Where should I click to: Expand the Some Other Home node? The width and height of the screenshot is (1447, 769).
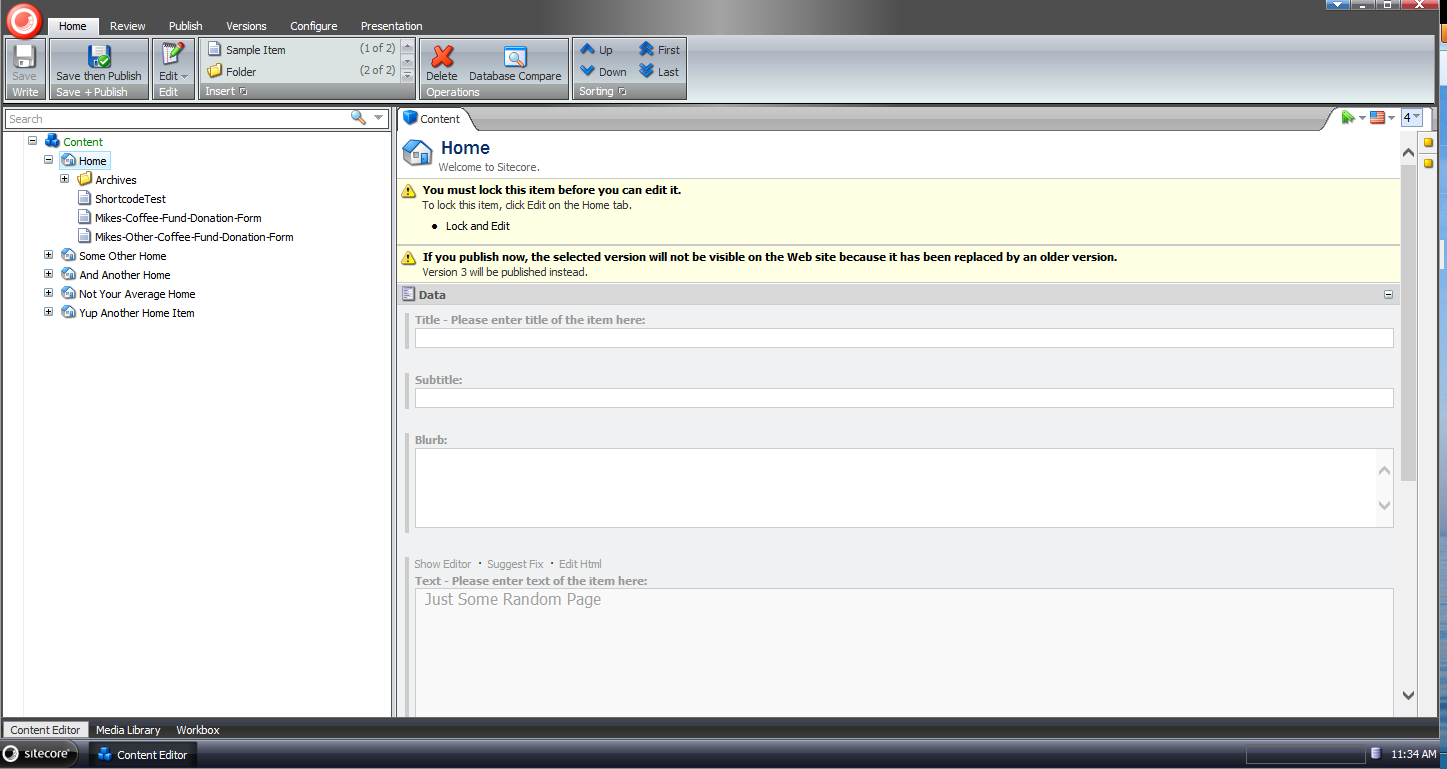coord(49,256)
